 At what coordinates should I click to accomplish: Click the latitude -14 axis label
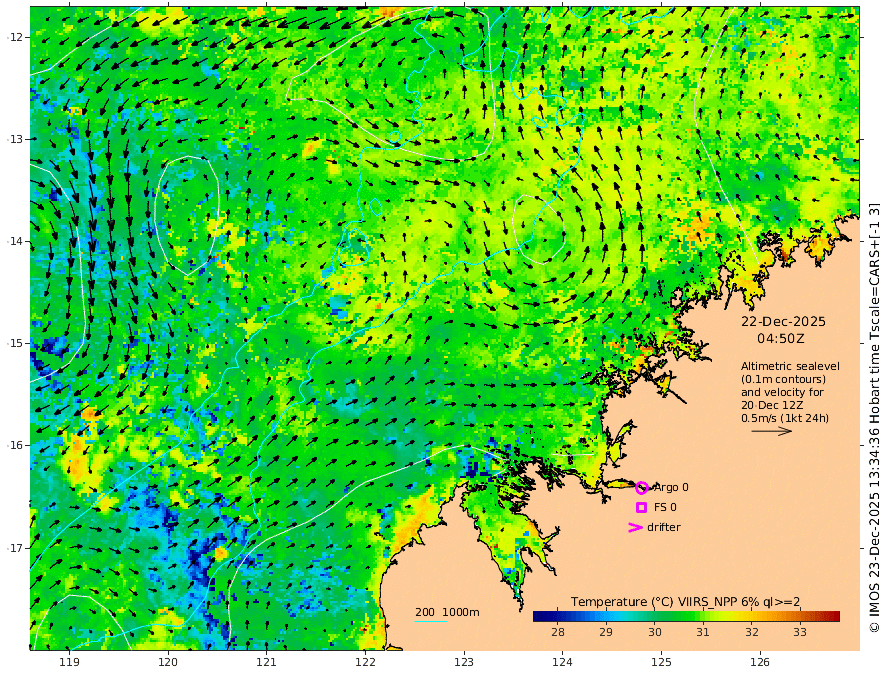[15, 241]
